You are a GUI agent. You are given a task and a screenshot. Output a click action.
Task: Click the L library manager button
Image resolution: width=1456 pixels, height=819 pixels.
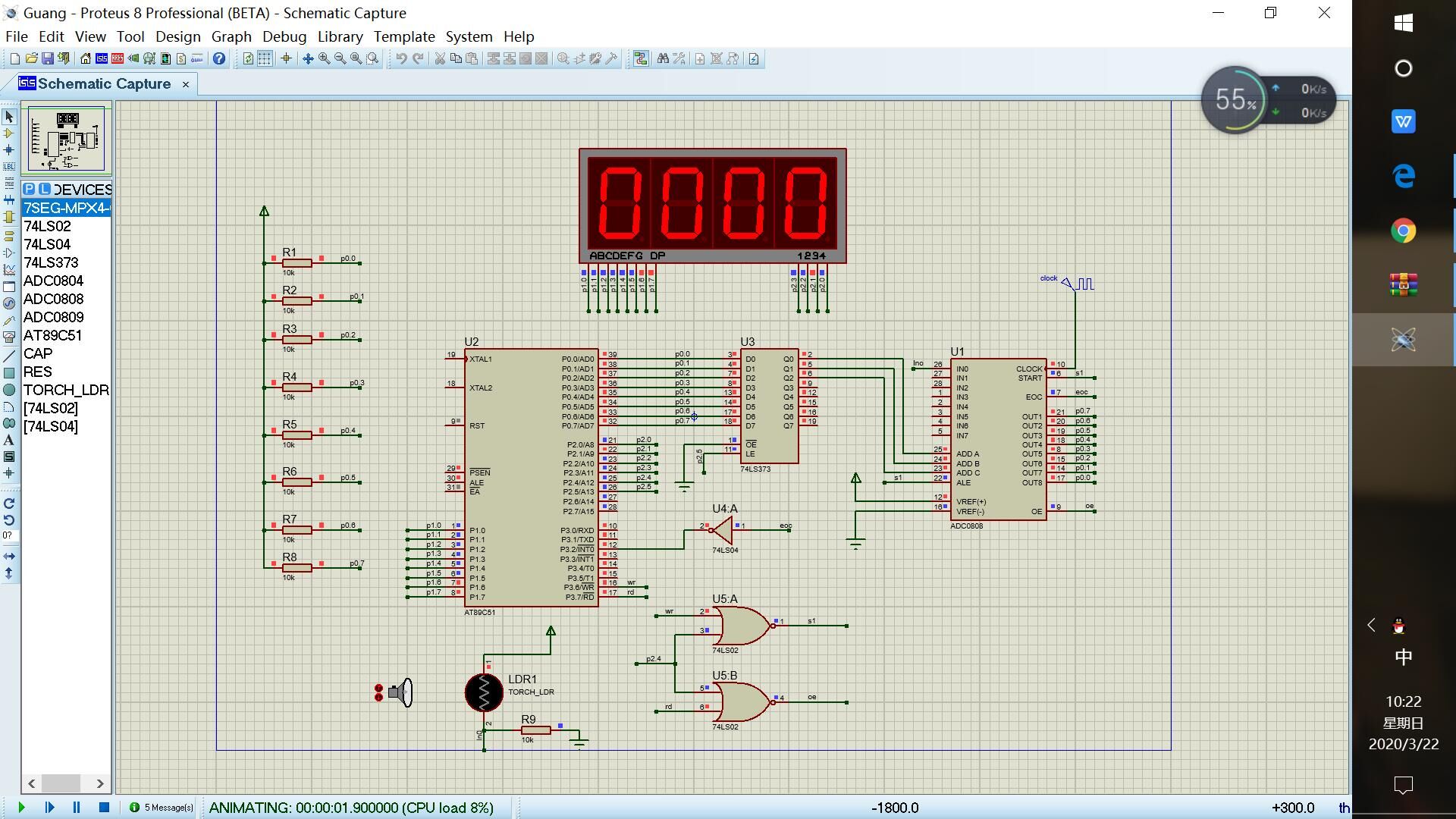(x=45, y=189)
